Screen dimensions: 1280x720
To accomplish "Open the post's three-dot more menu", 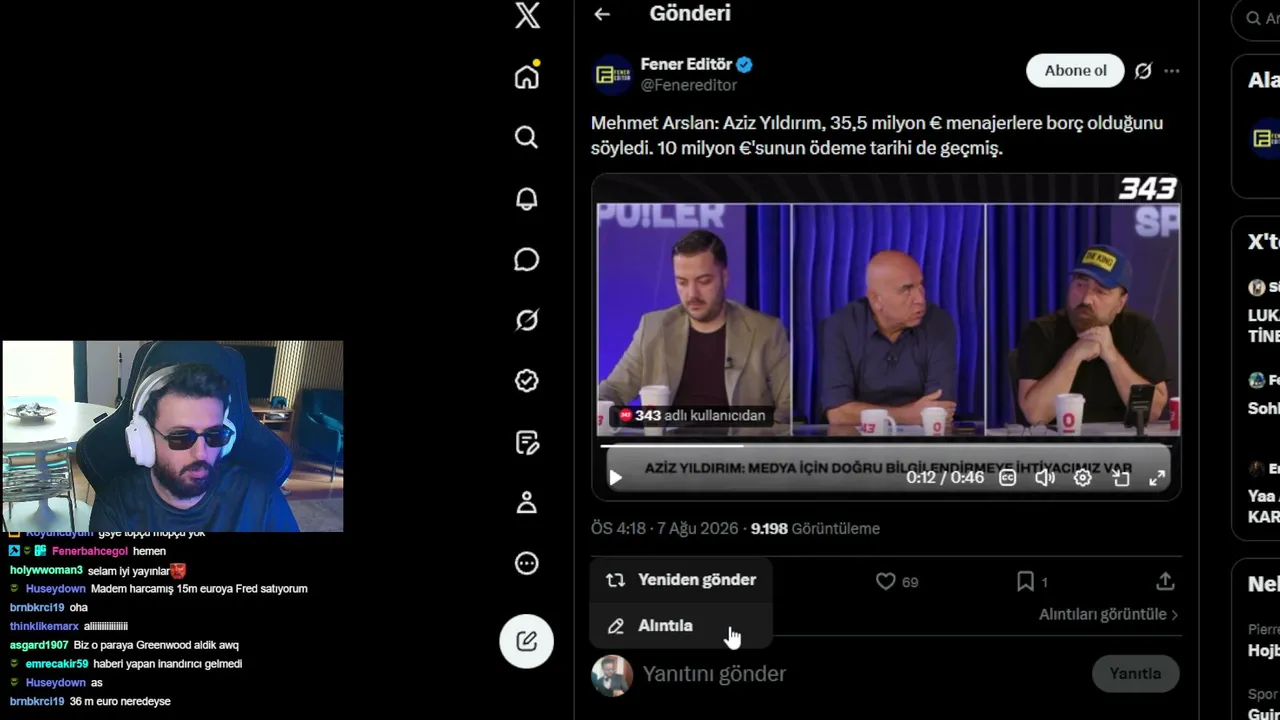I will (1172, 71).
